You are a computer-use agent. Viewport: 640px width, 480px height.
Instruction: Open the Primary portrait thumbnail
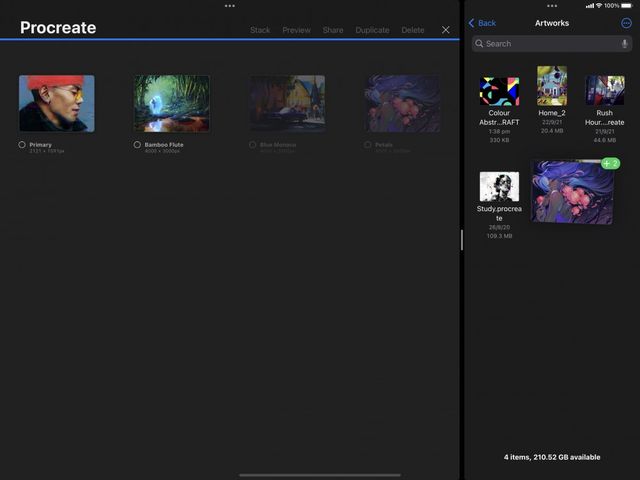pyautogui.click(x=57, y=103)
